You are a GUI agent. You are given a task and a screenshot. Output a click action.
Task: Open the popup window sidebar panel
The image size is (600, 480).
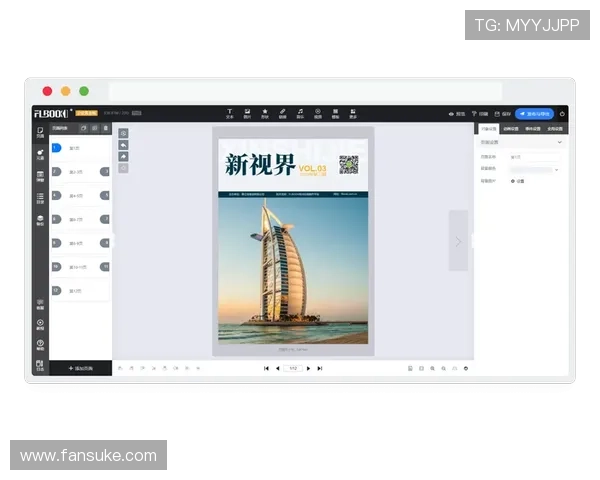coord(40,176)
